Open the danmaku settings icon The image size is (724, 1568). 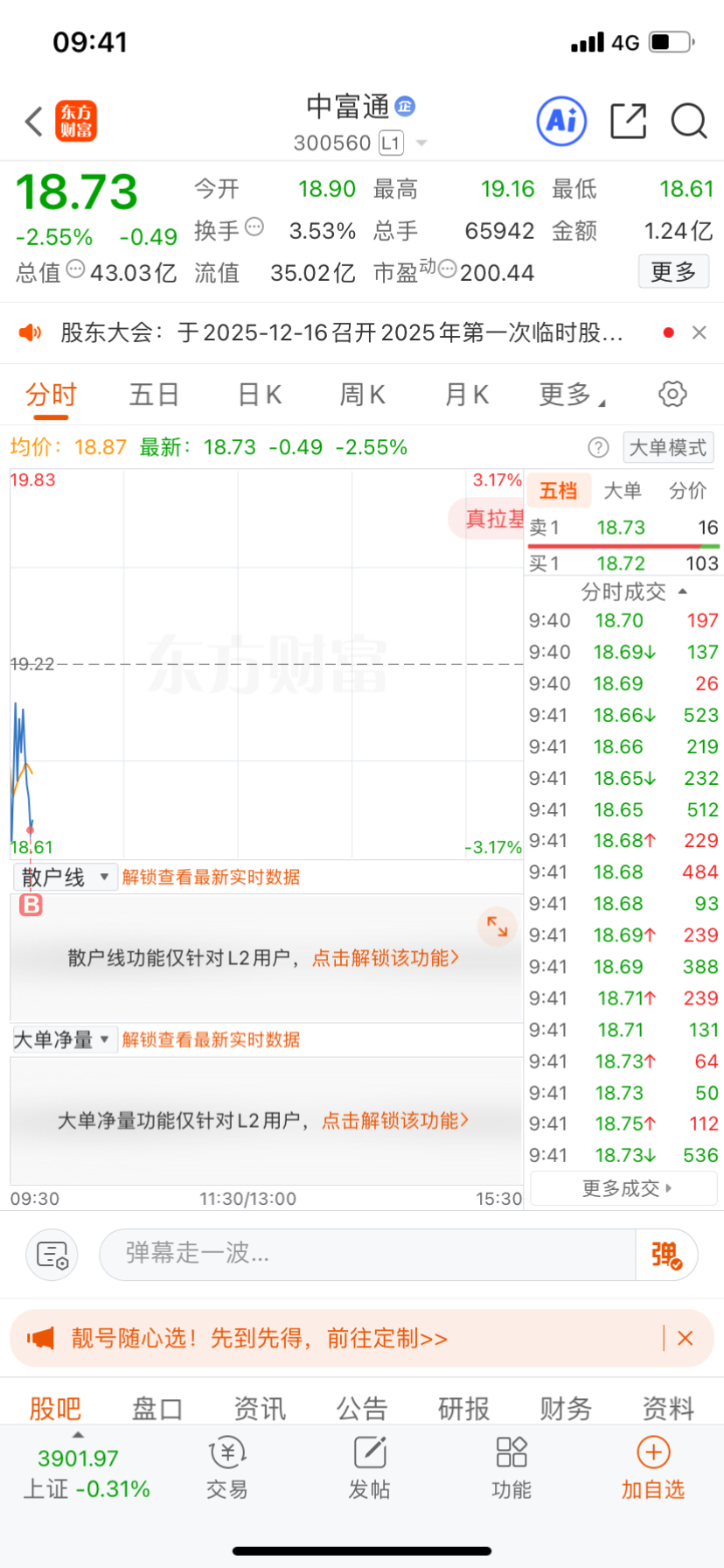52,1255
